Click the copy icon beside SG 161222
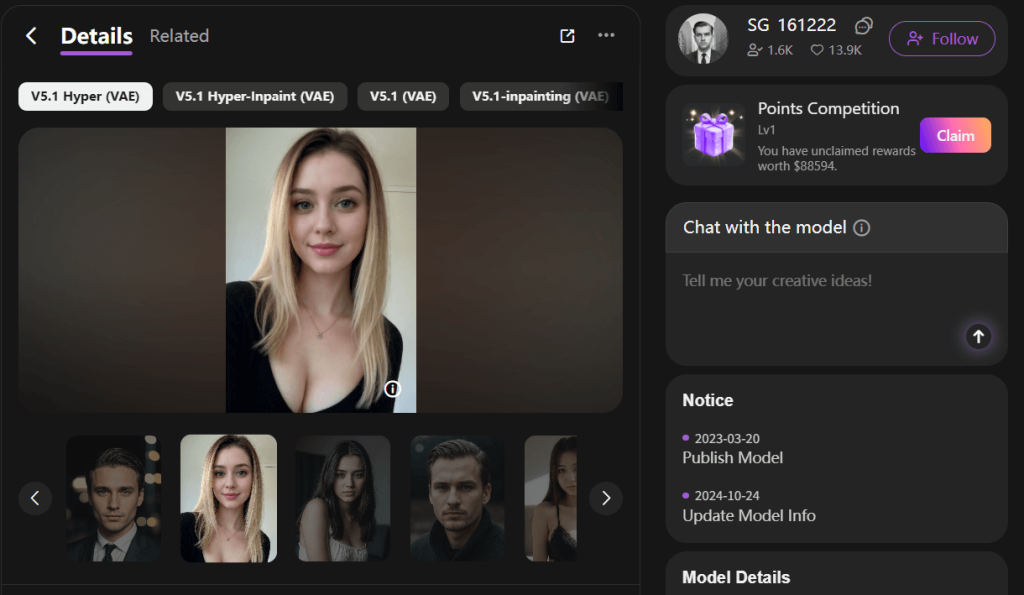Screen dimensions: 1024x595 (x=864, y=26)
